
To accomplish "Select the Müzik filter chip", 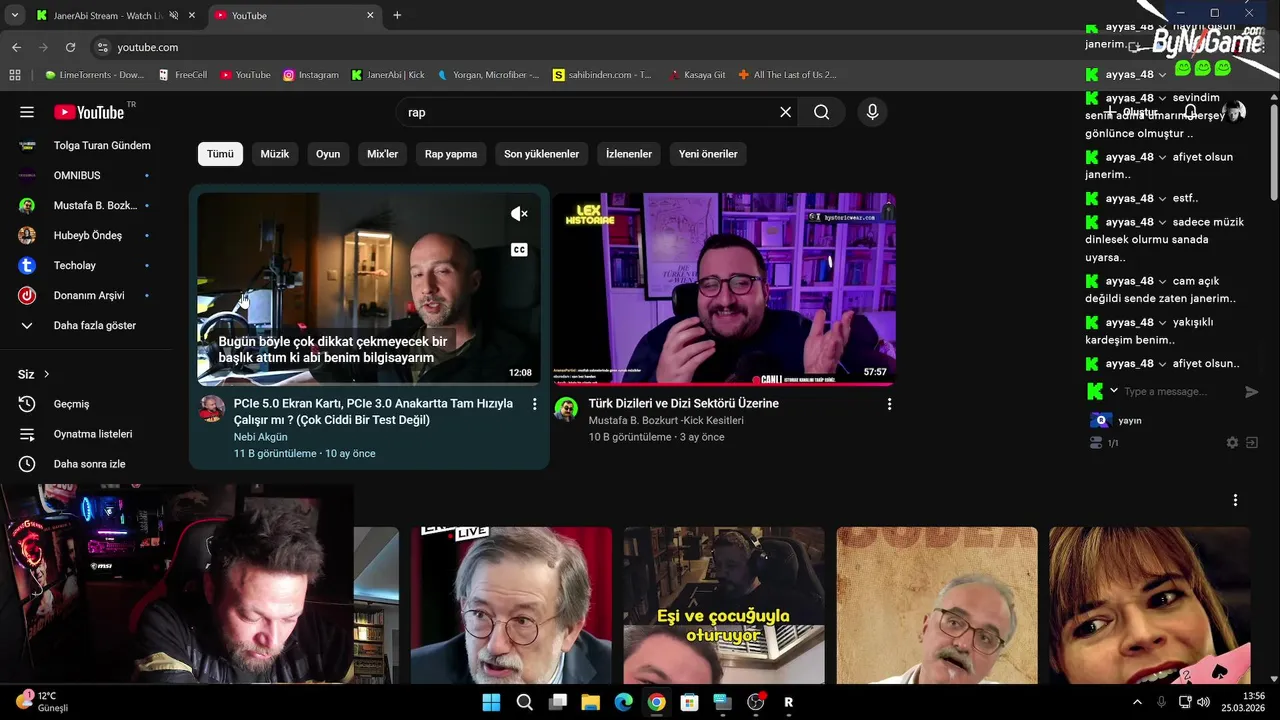I will click(275, 154).
